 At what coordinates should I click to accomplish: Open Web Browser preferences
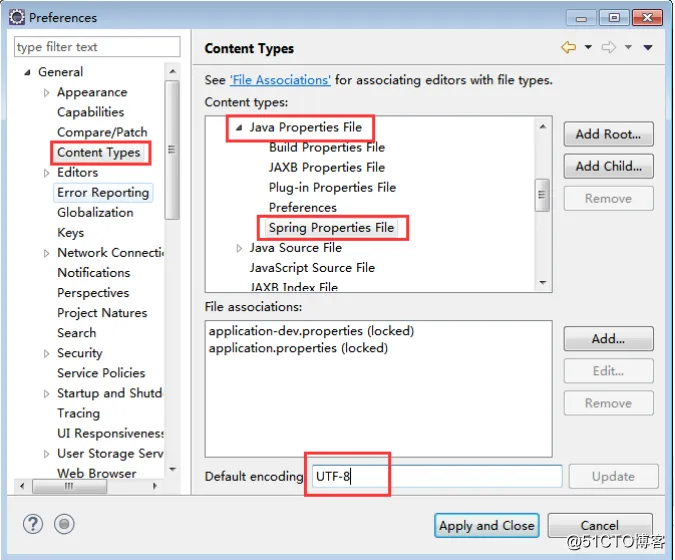pyautogui.click(x=96, y=473)
